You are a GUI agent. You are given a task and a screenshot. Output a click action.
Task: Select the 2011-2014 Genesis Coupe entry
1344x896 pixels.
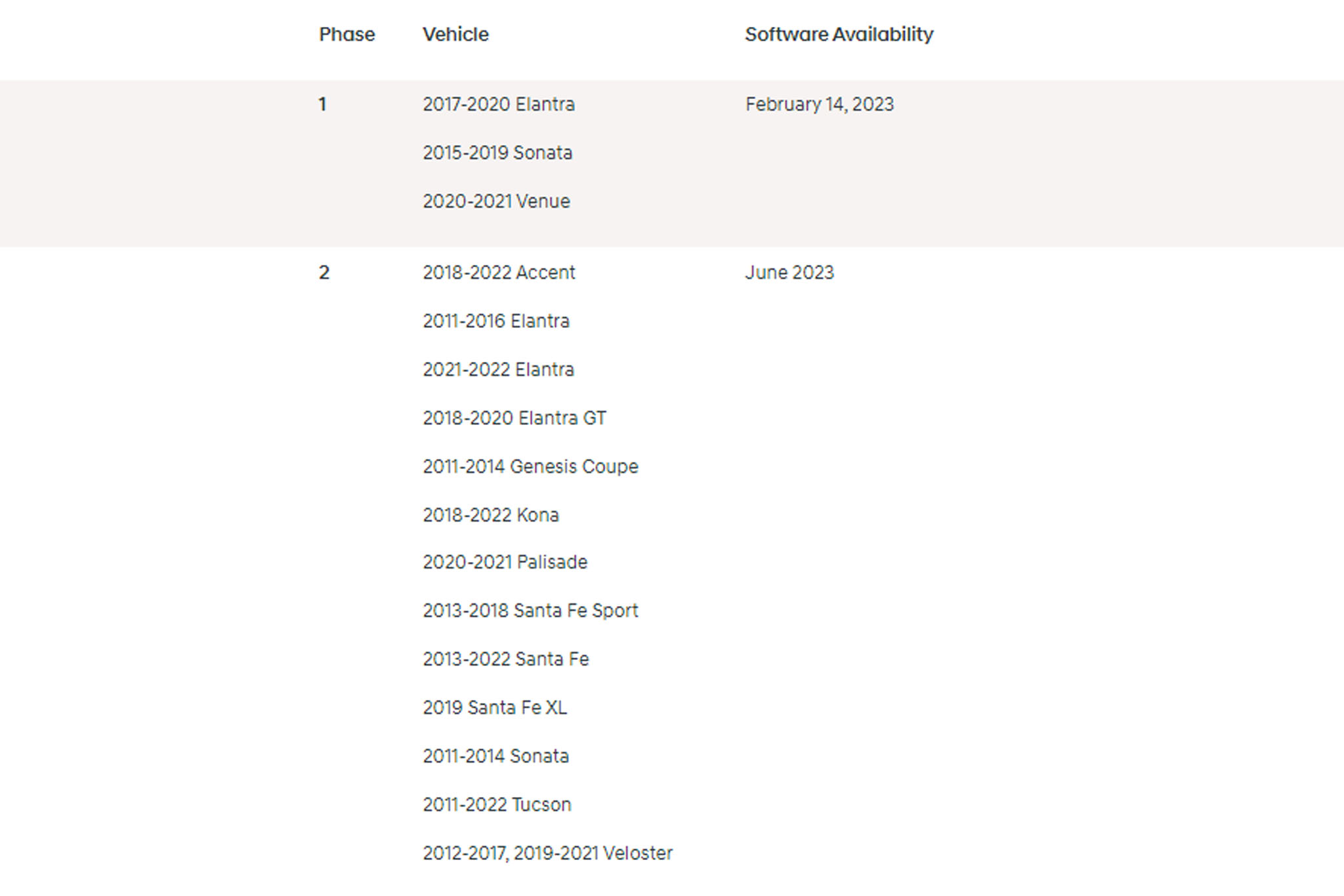pos(530,467)
